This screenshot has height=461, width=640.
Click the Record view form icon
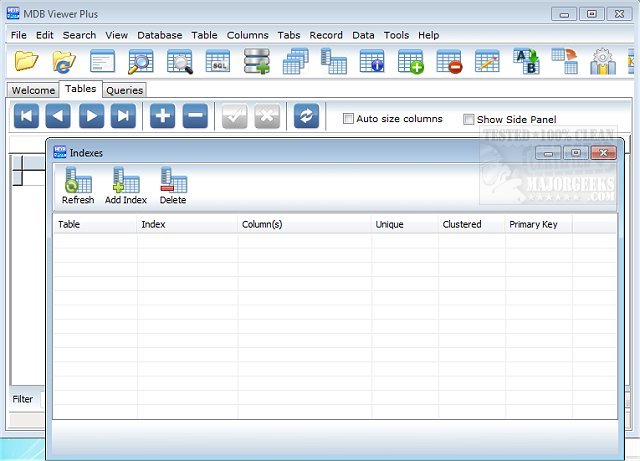[x=102, y=61]
